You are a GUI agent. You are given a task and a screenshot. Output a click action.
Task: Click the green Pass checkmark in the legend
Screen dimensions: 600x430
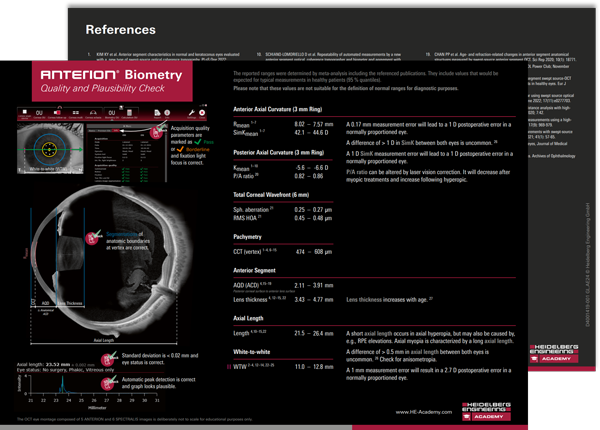pyautogui.click(x=198, y=142)
